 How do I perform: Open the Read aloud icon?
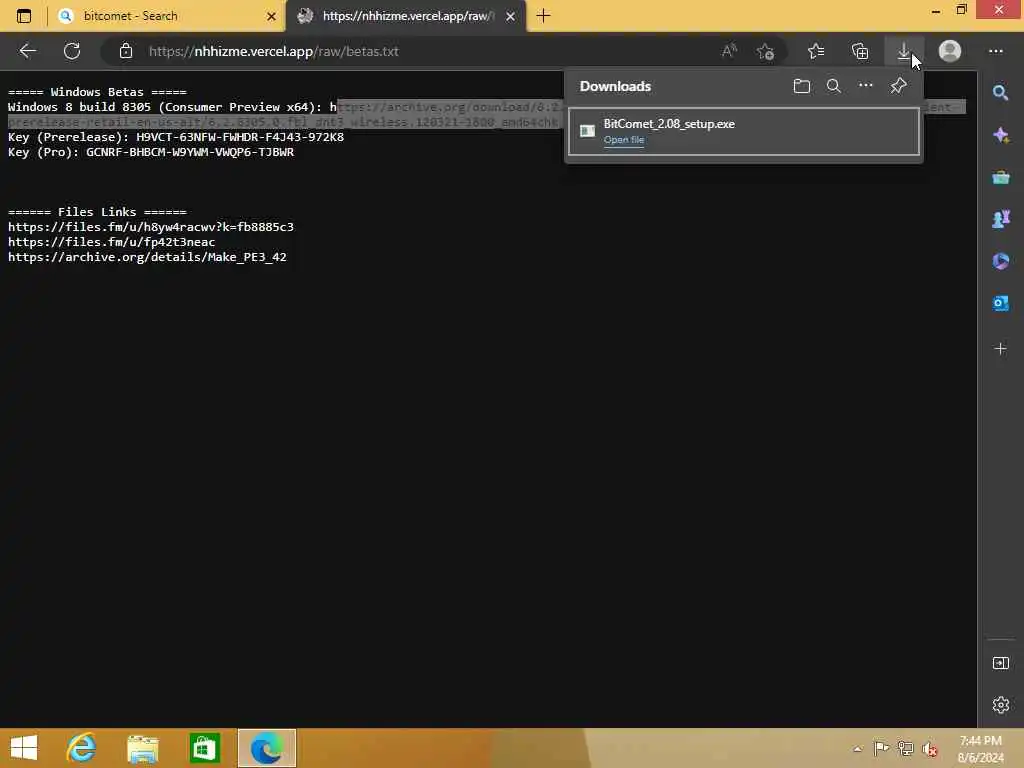coord(729,51)
